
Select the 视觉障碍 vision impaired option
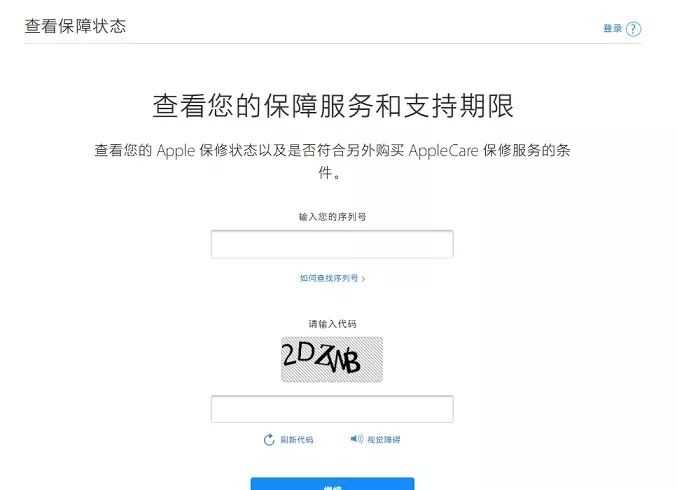point(383,439)
